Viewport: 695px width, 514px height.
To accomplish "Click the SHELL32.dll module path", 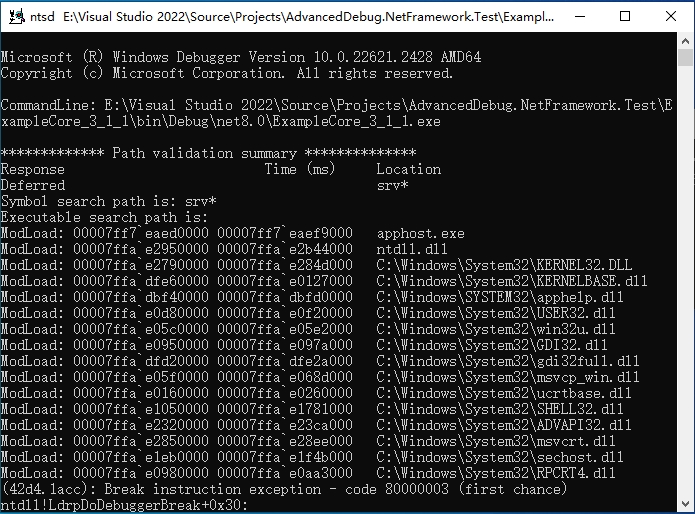I will [500, 409].
